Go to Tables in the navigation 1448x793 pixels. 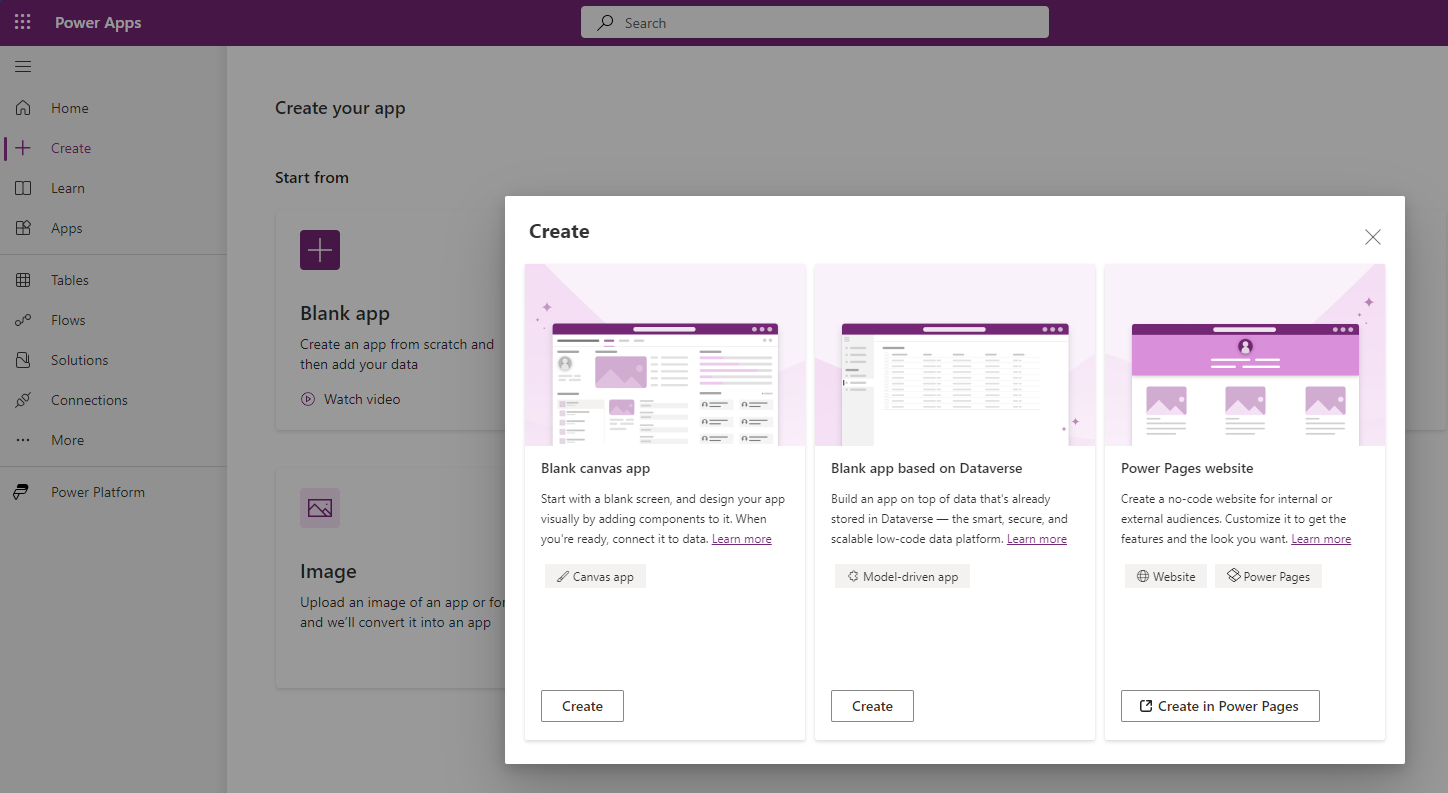pyautogui.click(x=113, y=280)
